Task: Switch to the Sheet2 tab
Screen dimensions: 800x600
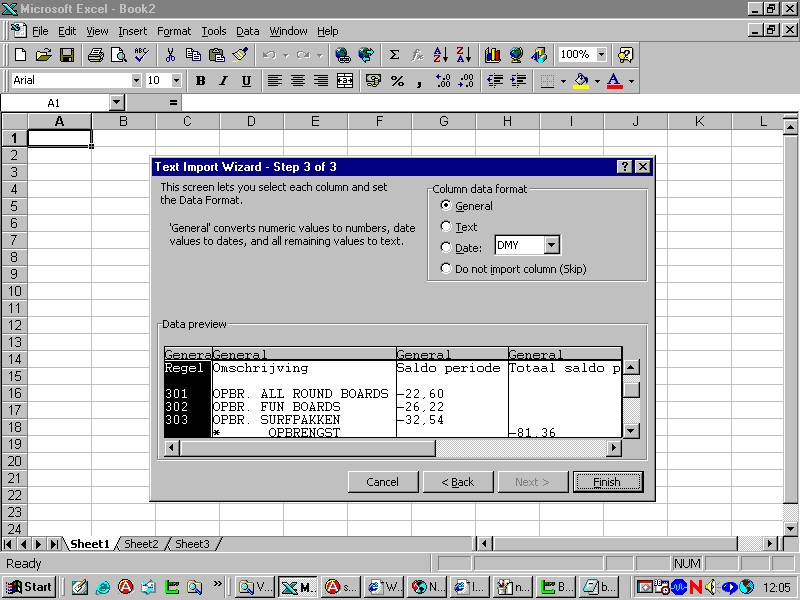Action: coord(141,544)
